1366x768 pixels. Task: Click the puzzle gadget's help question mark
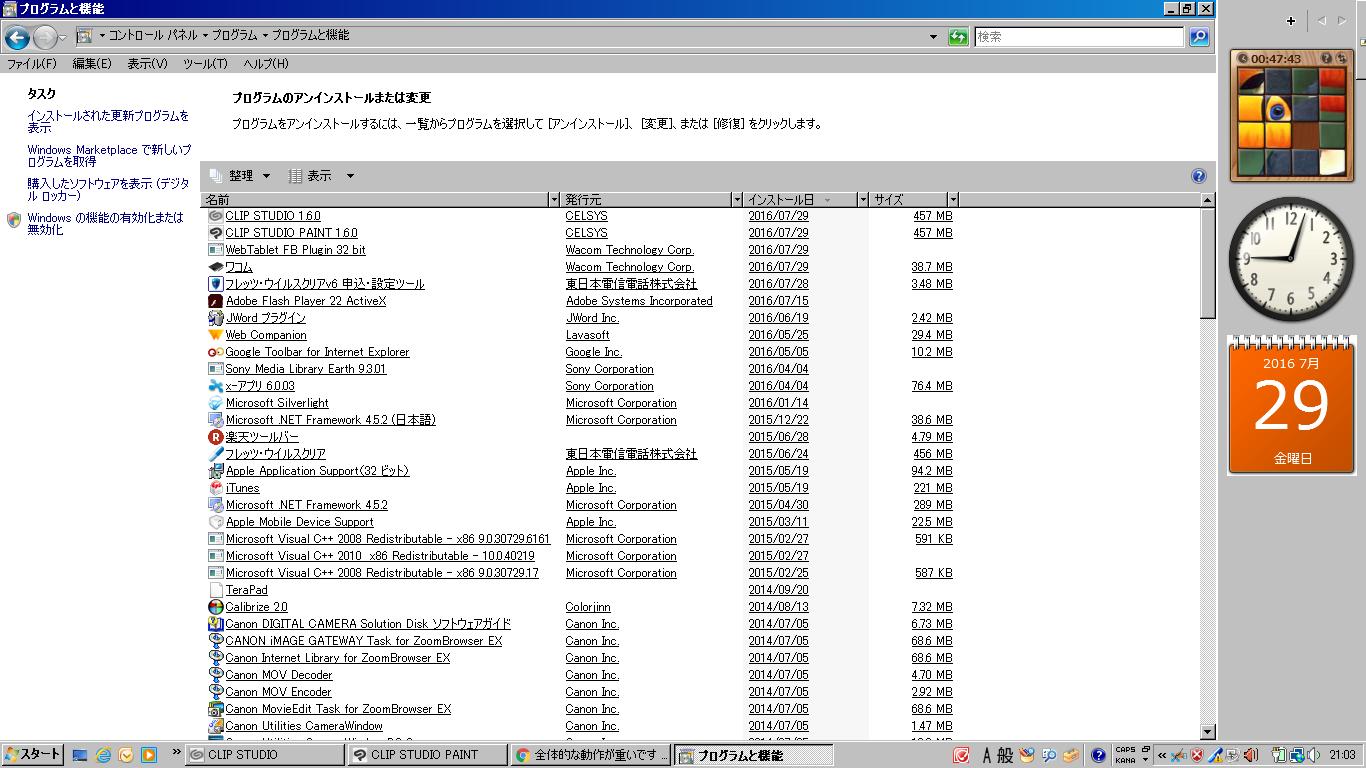coord(1326,59)
